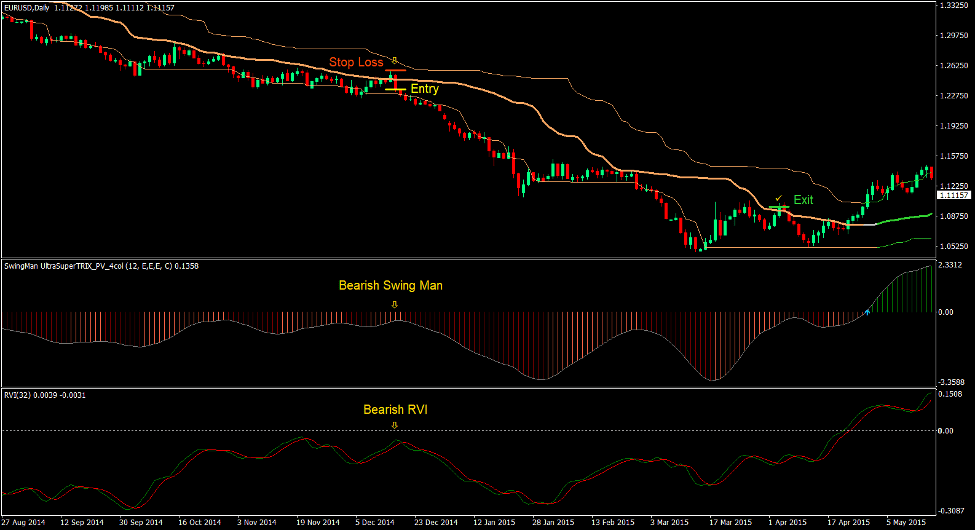Click the 1.22750 price axis level
Screen dimensions: 977x531
(x=954, y=96)
